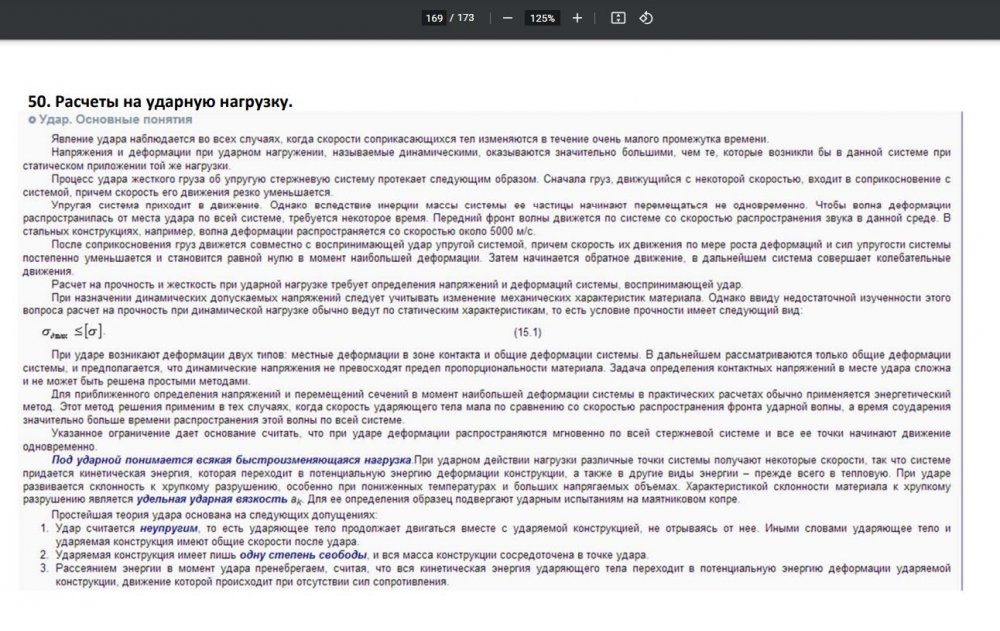1000x631 pixels.
Task: Rotate the document counterclockwise icon
Action: pyautogui.click(x=646, y=18)
